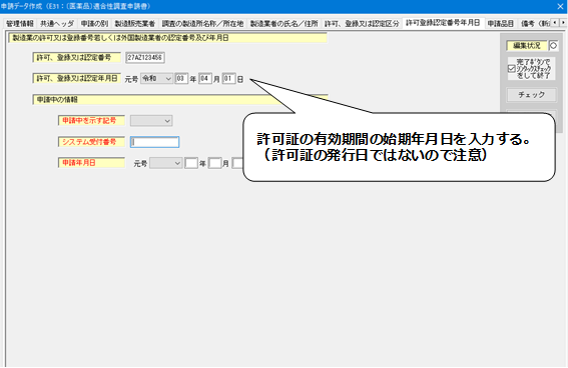This screenshot has width=568, height=368.
Task: Click the red 申請中を示す記号 label
Action: tap(91, 121)
